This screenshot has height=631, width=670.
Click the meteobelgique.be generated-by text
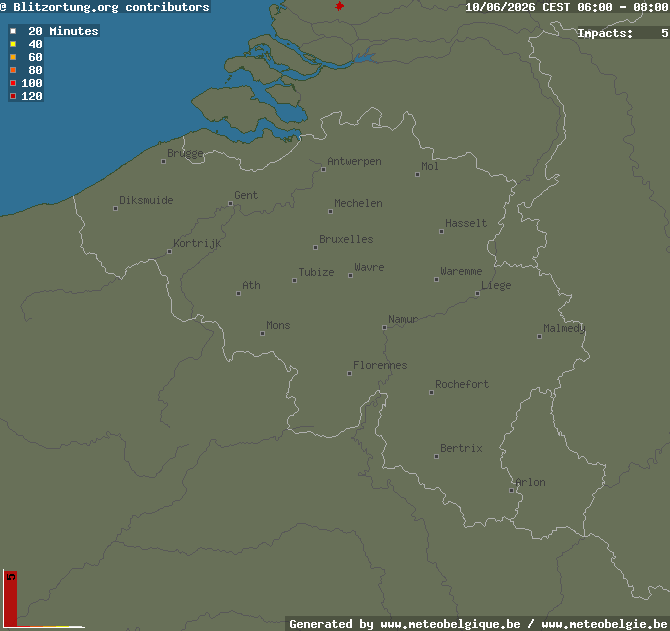coord(479,624)
